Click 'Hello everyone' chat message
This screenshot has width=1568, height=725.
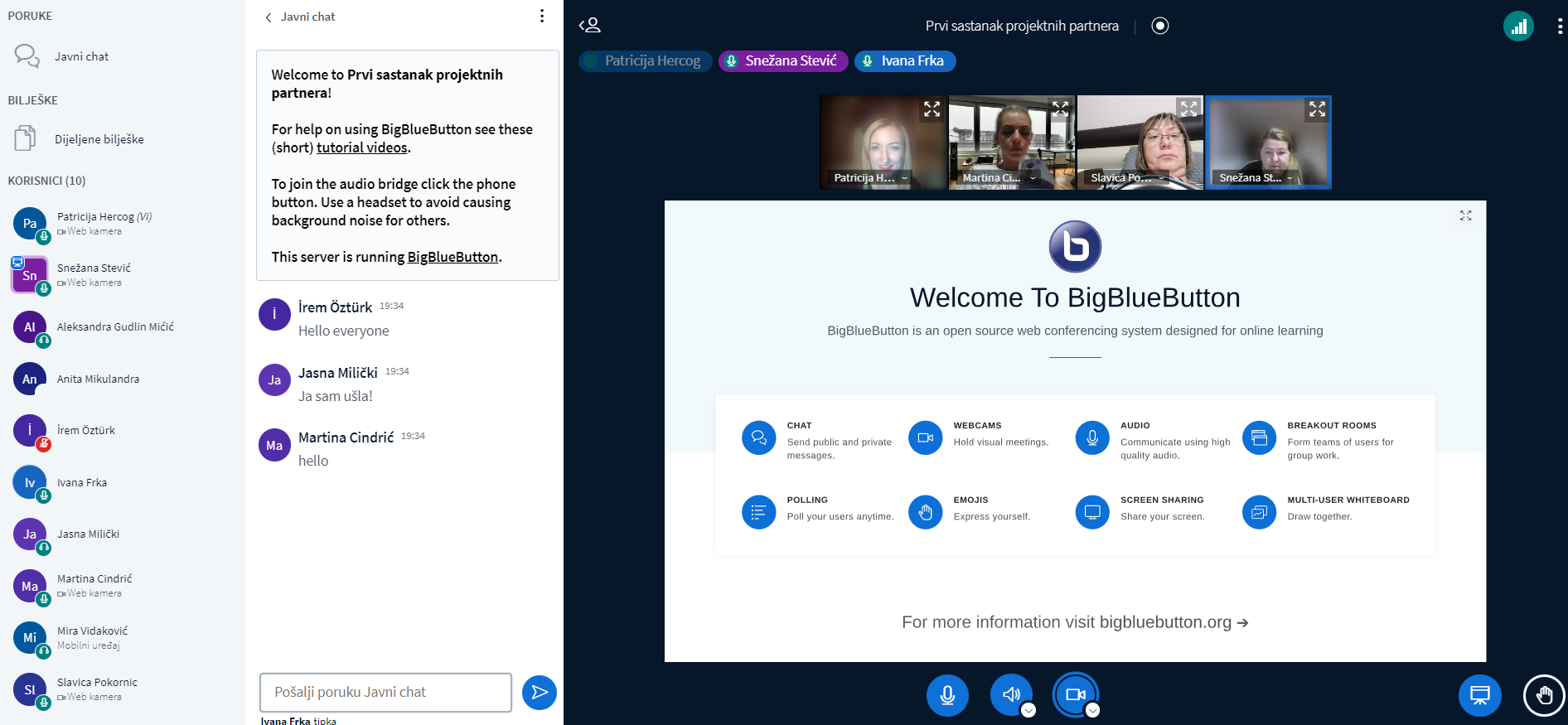[x=344, y=331]
